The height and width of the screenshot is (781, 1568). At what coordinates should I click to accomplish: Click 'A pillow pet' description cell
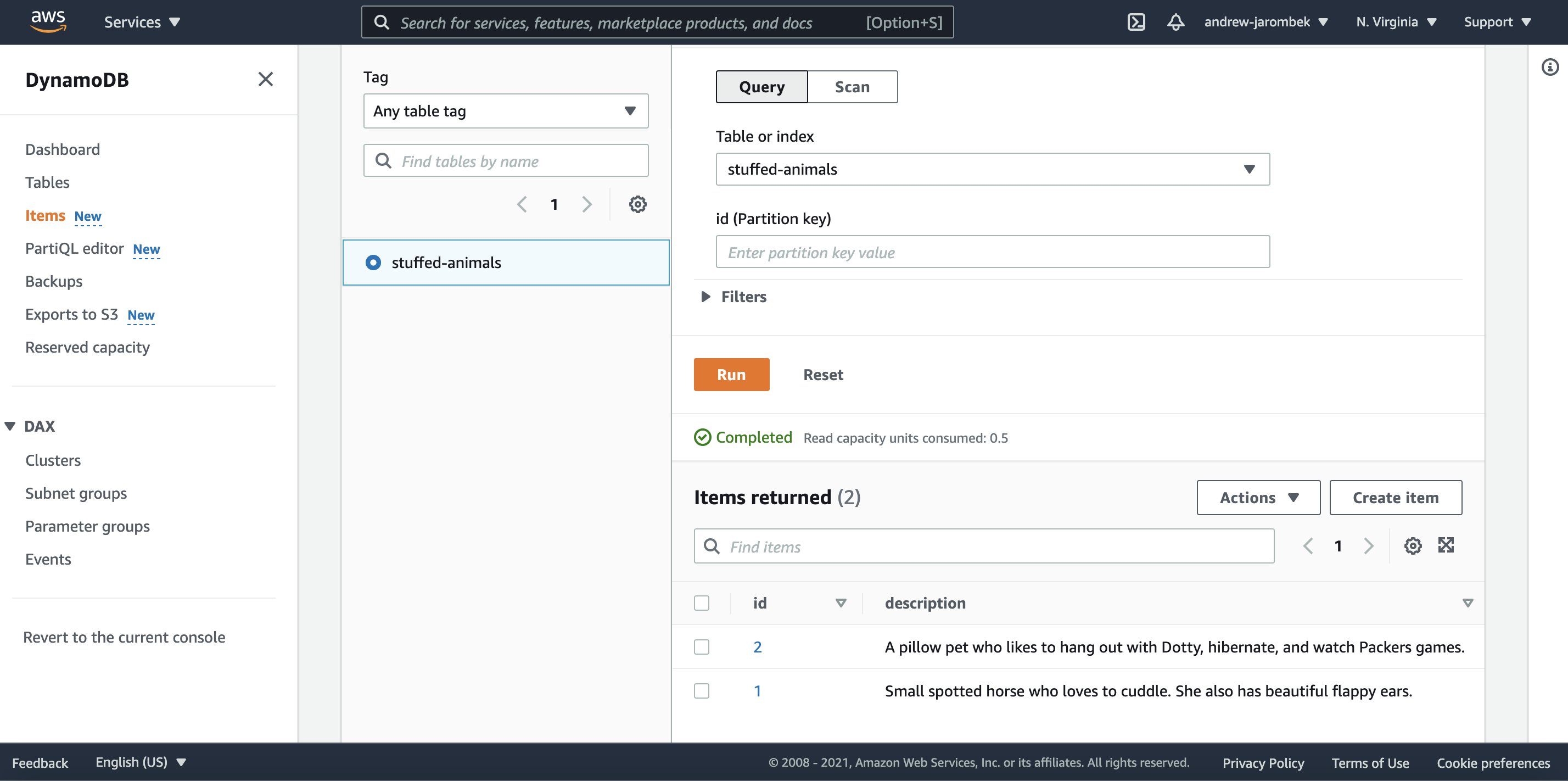click(x=1174, y=646)
